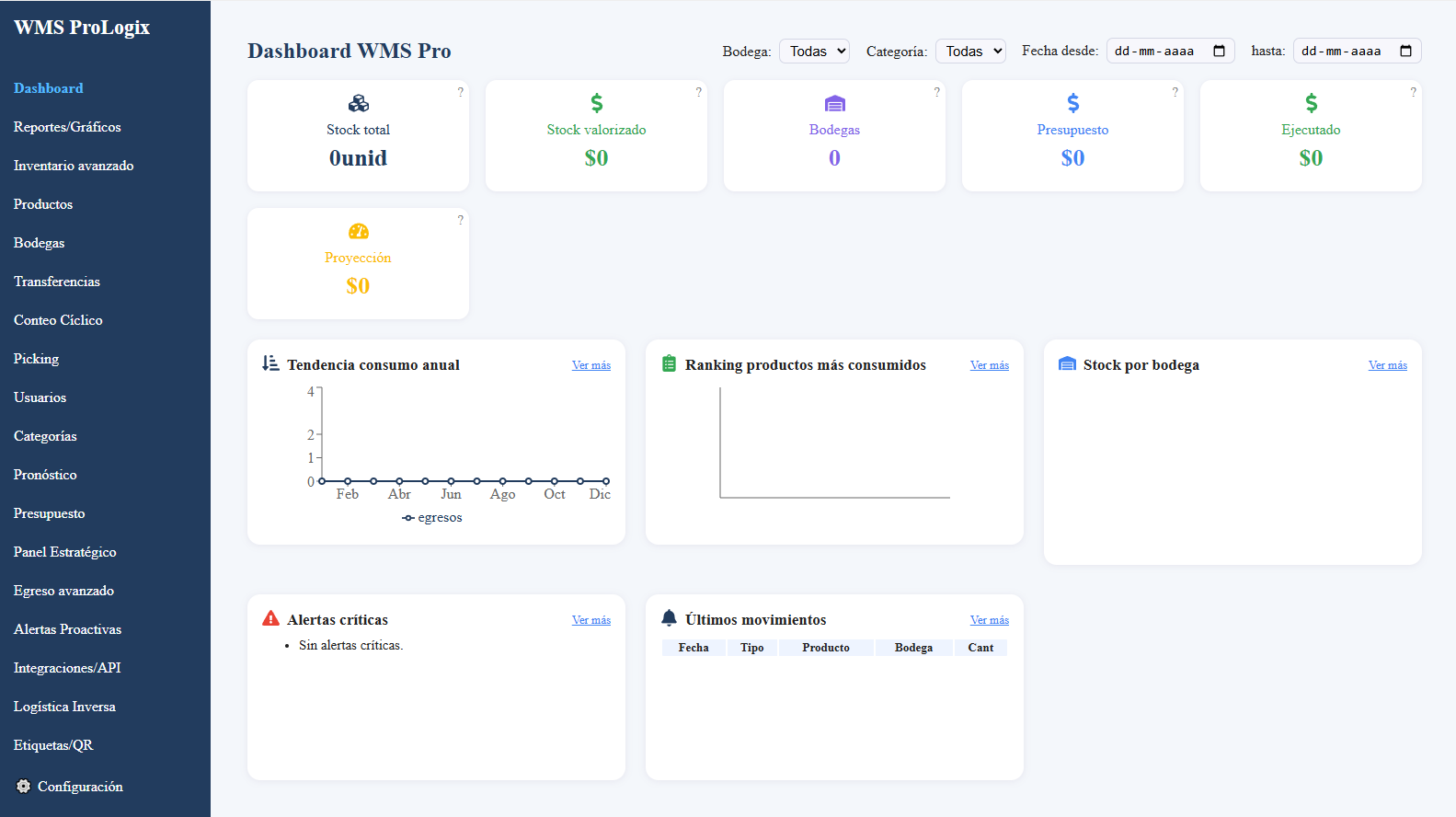Open Conteo Cíclico from sidebar
This screenshot has width=1456, height=817.
point(58,320)
